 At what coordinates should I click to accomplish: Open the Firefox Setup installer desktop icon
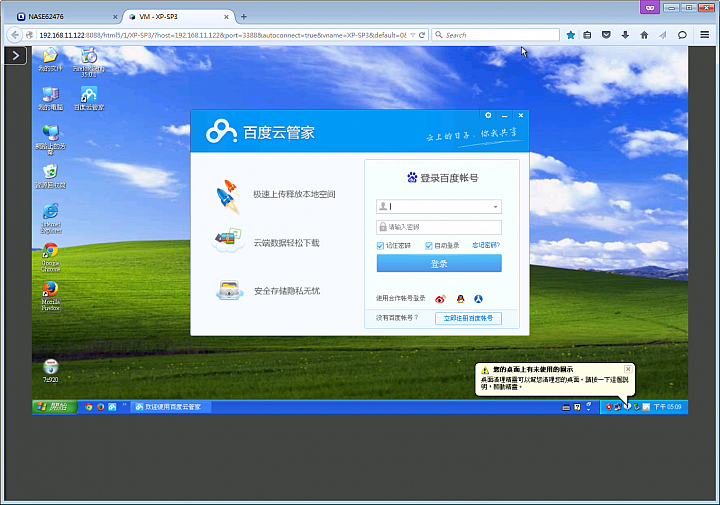(x=89, y=62)
